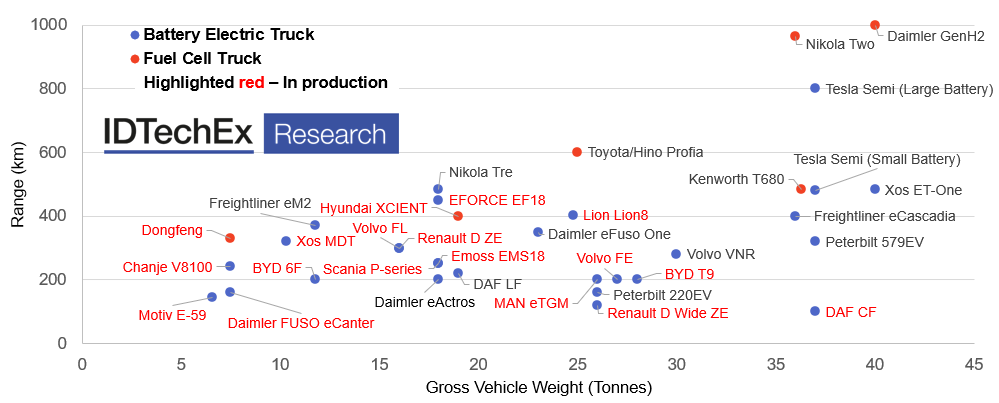
Task: Click the Toyota/Hino Profia fuel cell dot
Action: [577, 152]
